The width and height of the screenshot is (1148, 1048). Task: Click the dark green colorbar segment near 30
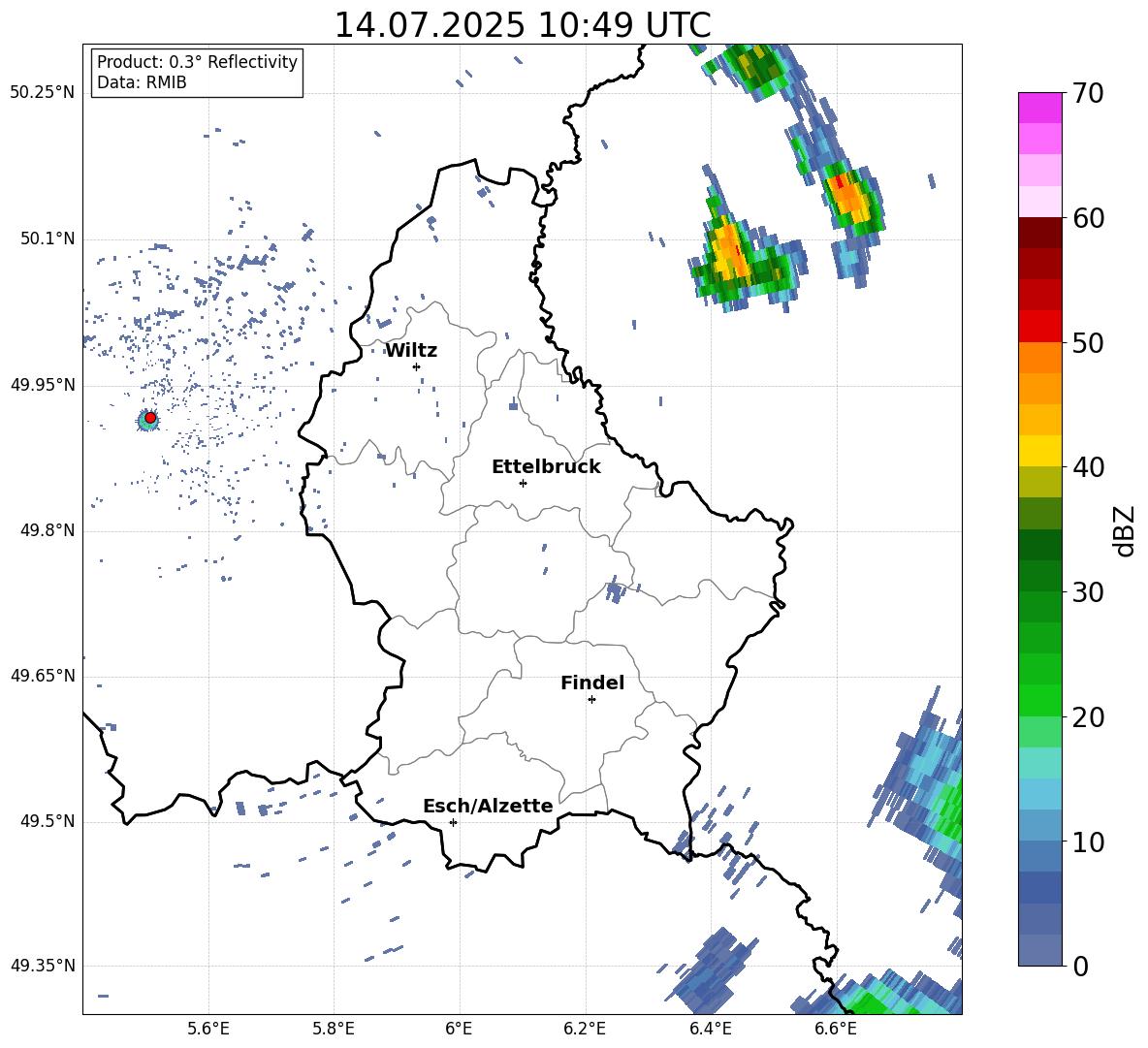tap(1039, 576)
